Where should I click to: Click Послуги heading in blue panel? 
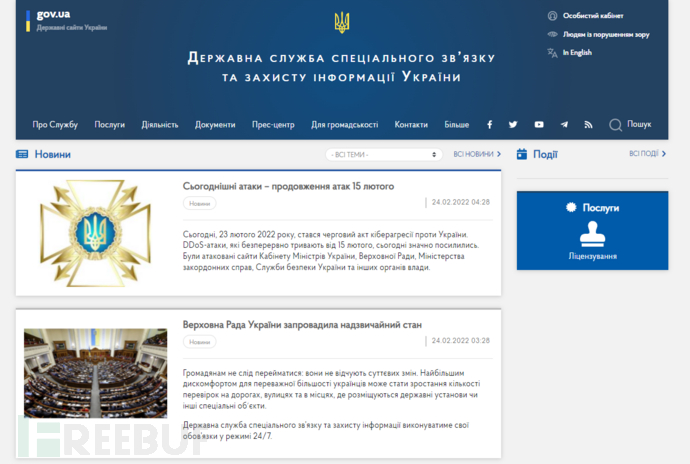click(x=601, y=208)
